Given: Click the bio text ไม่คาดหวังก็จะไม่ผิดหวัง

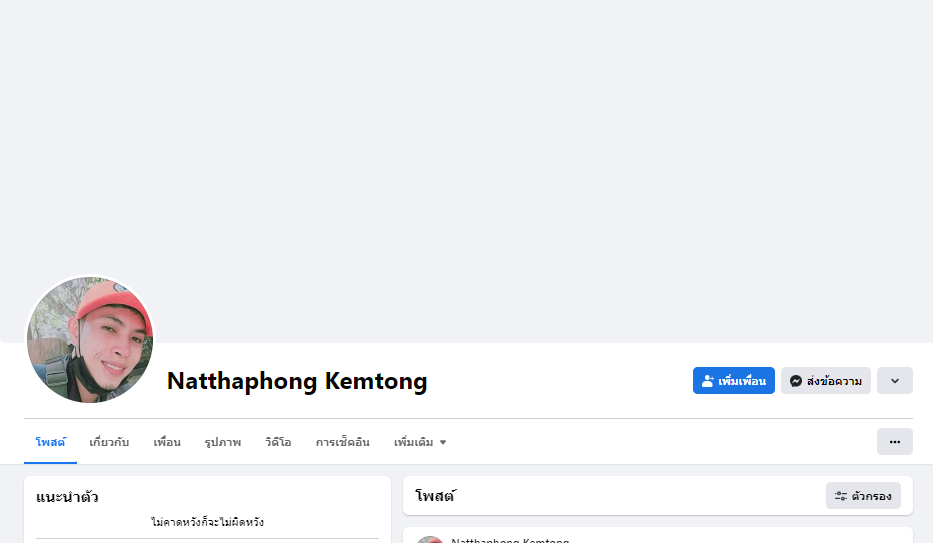Looking at the screenshot, I should [207, 522].
